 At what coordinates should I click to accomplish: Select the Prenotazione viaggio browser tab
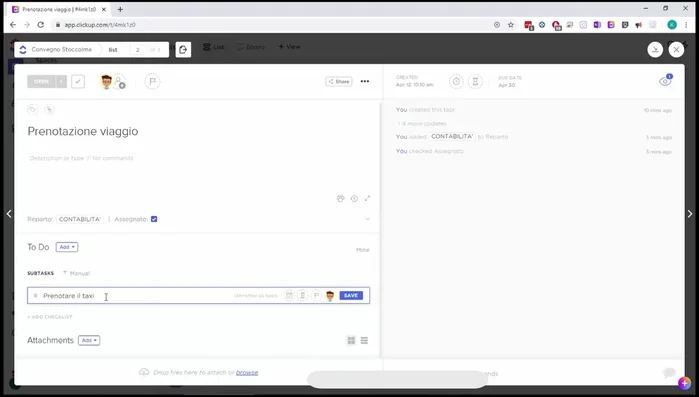click(x=59, y=9)
